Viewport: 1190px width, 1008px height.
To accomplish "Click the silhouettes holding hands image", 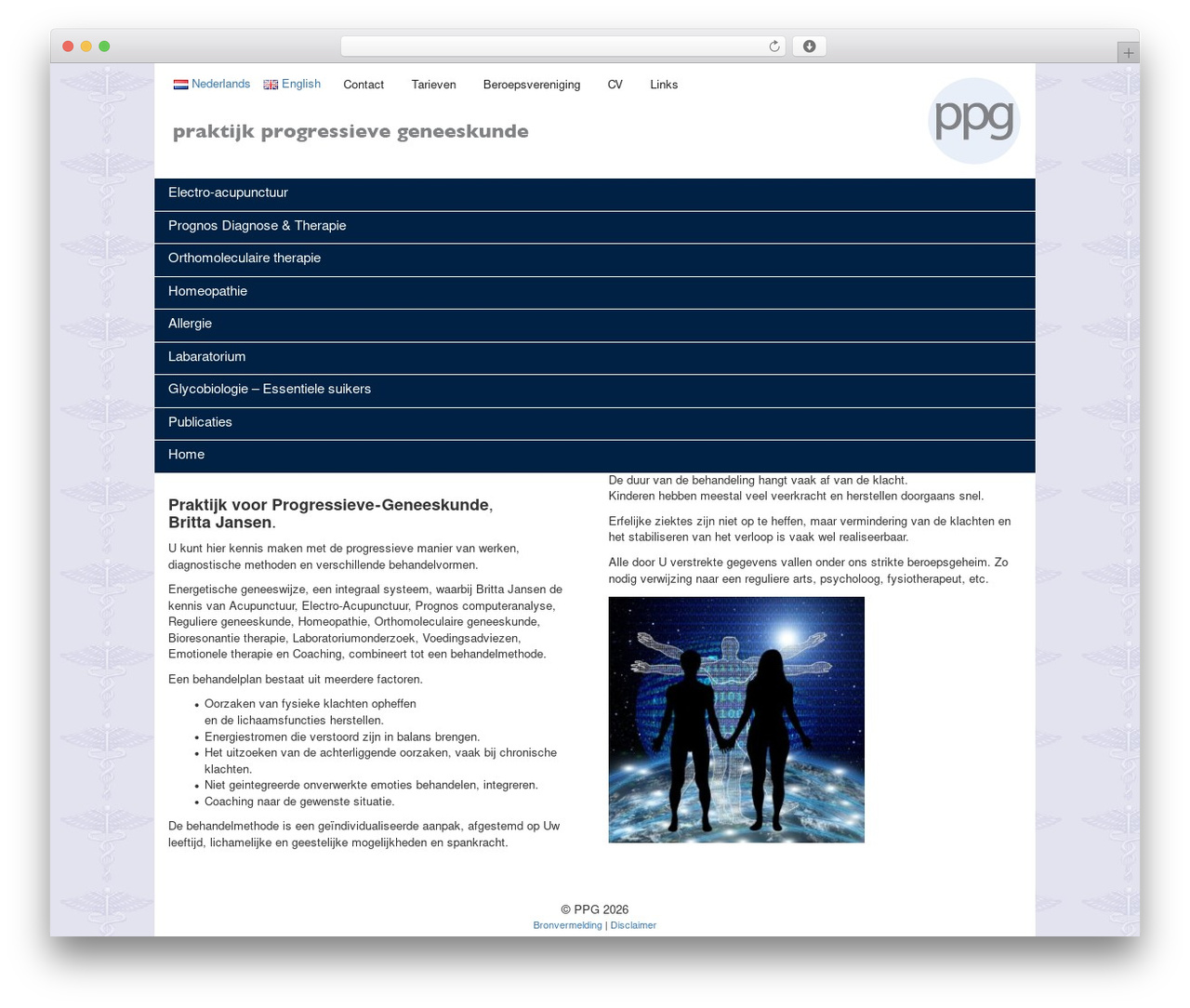I will (x=736, y=720).
